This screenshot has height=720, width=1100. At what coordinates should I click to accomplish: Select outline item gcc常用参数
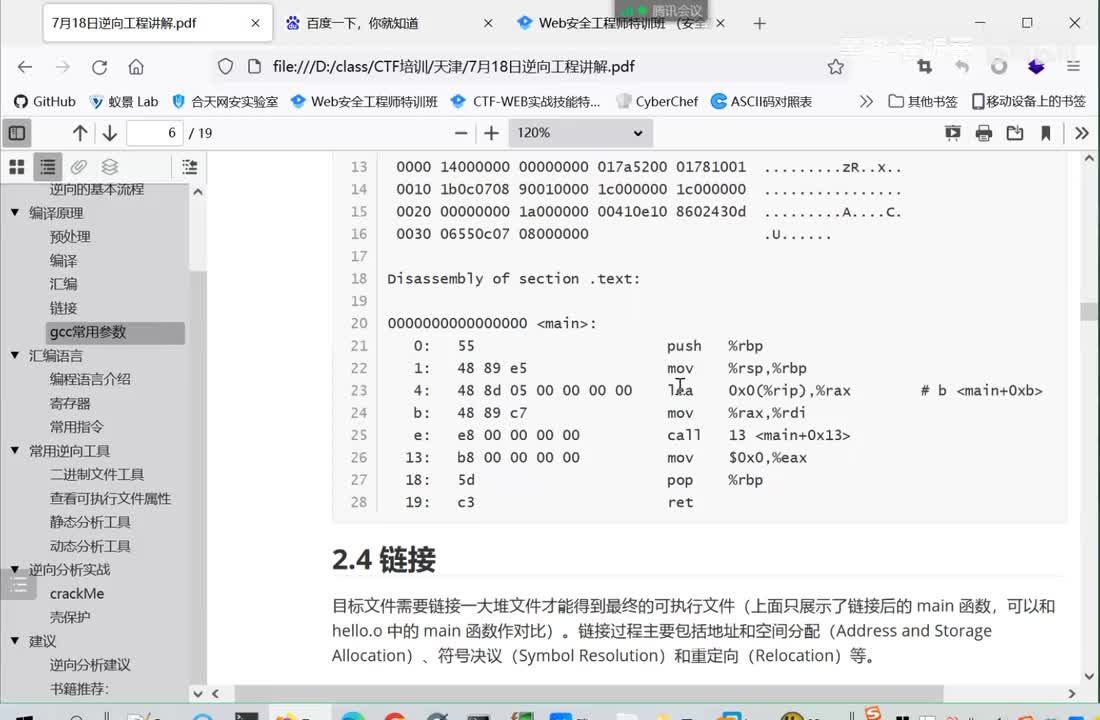click(x=116, y=332)
